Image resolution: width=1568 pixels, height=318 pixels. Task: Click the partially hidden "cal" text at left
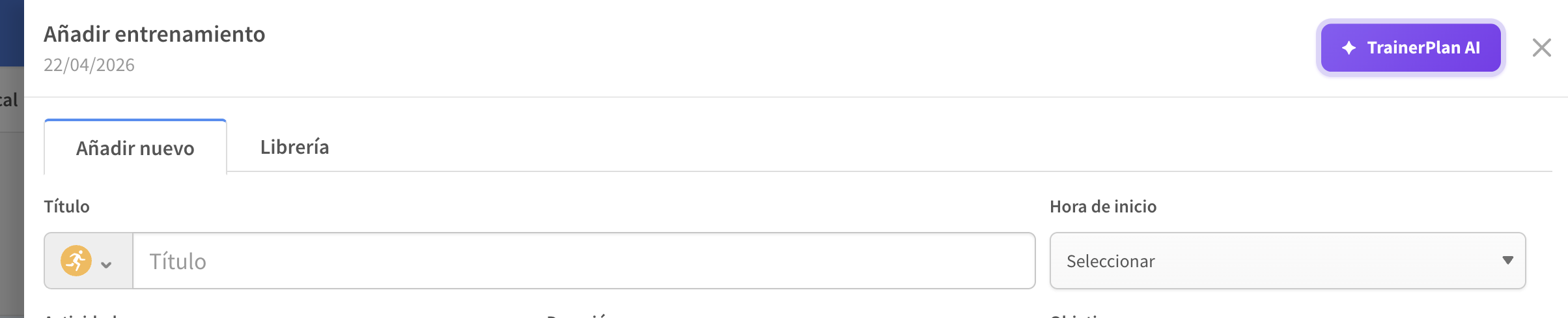pyautogui.click(x=8, y=100)
